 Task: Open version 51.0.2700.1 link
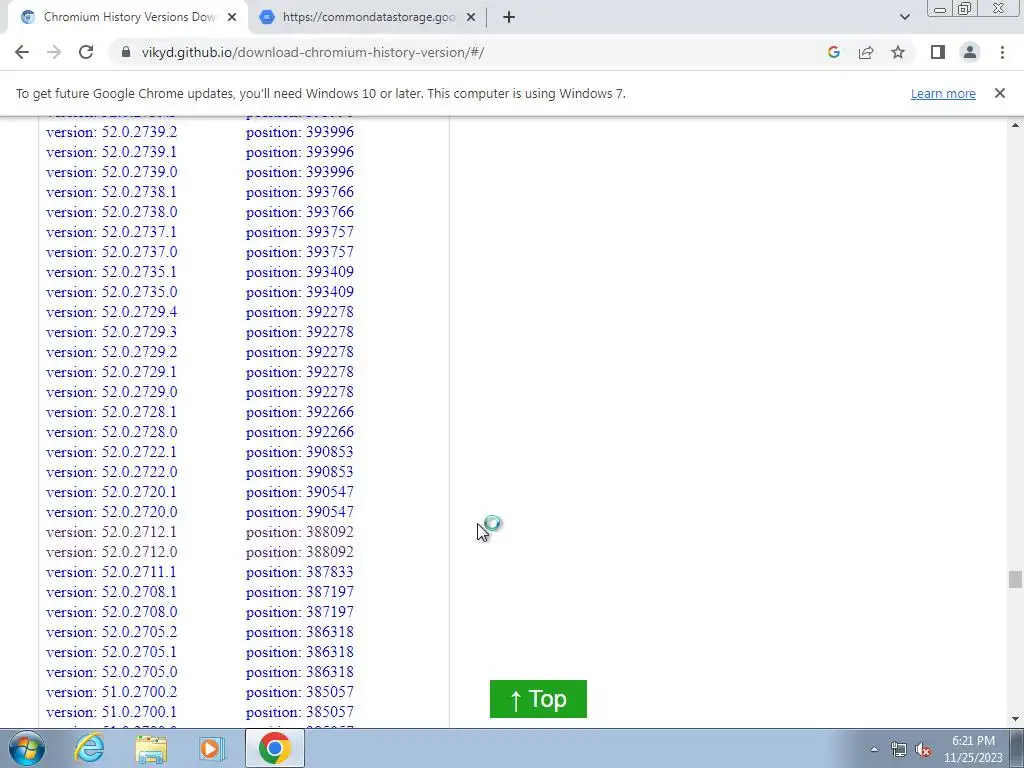tap(112, 712)
